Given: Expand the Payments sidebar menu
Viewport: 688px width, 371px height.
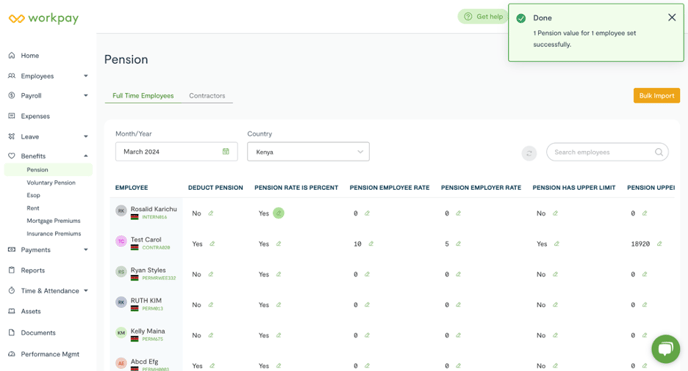Looking at the screenshot, I should (86, 250).
